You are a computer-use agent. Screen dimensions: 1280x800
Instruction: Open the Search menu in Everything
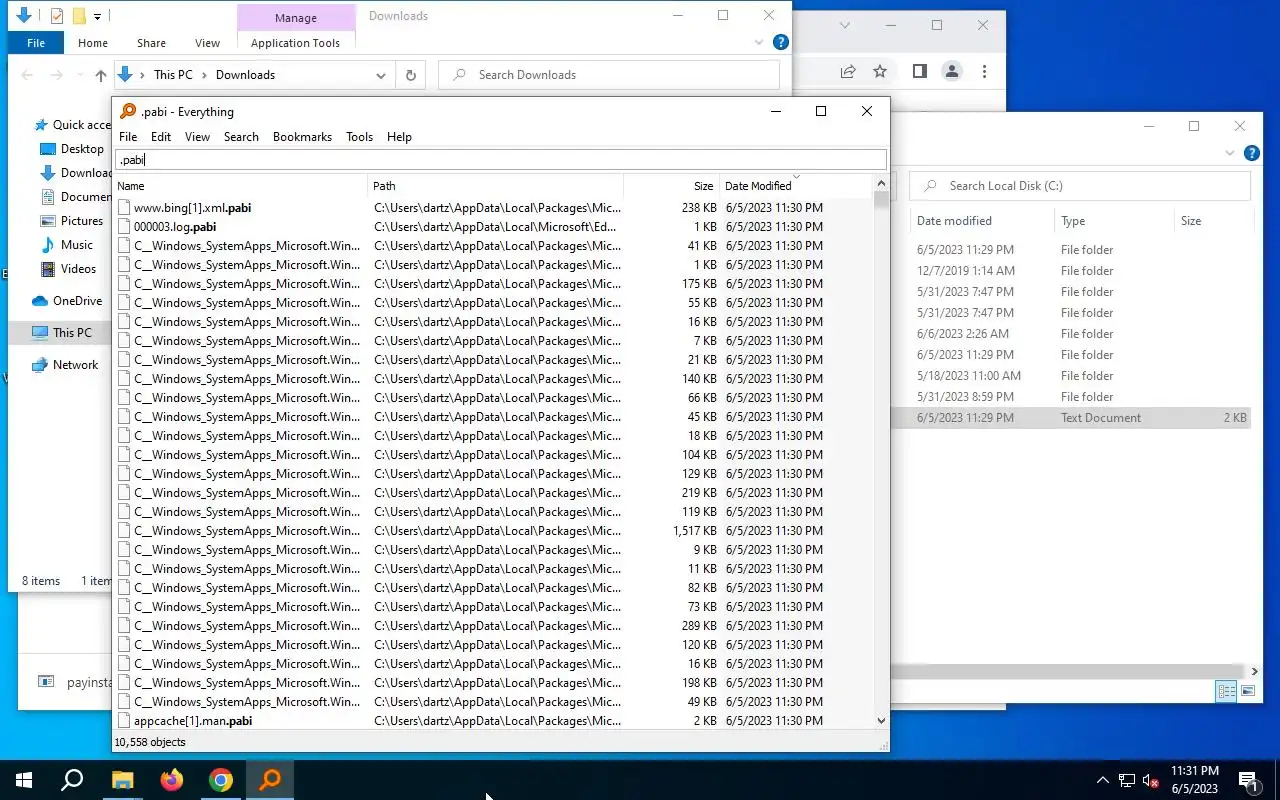tap(241, 137)
